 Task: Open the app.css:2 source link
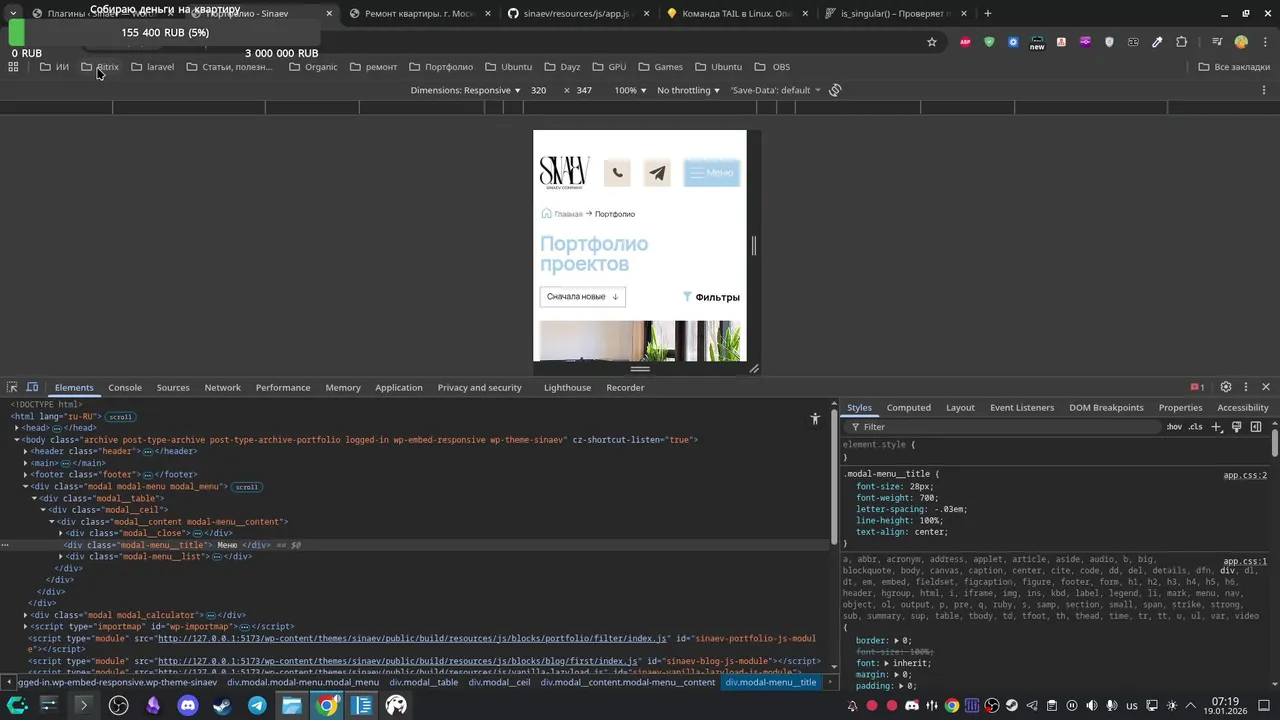pyautogui.click(x=1245, y=475)
